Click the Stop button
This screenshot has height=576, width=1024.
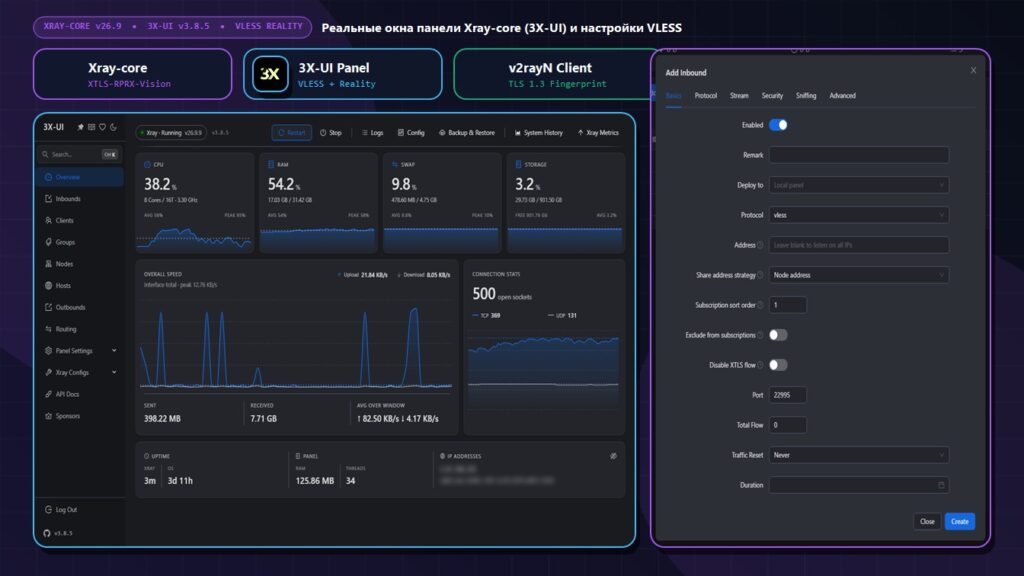(x=330, y=133)
